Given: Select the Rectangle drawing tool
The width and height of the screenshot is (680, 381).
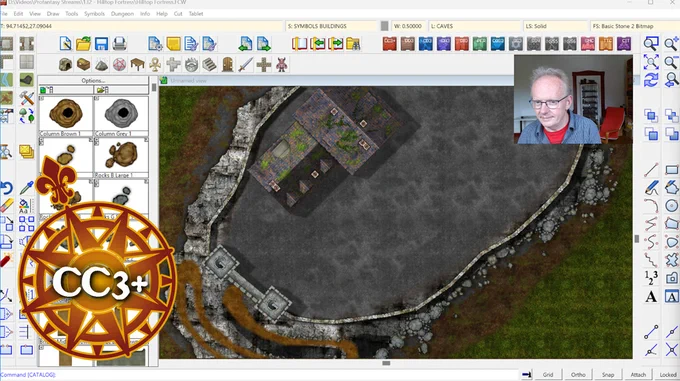Looking at the screenshot, I should (671, 169).
